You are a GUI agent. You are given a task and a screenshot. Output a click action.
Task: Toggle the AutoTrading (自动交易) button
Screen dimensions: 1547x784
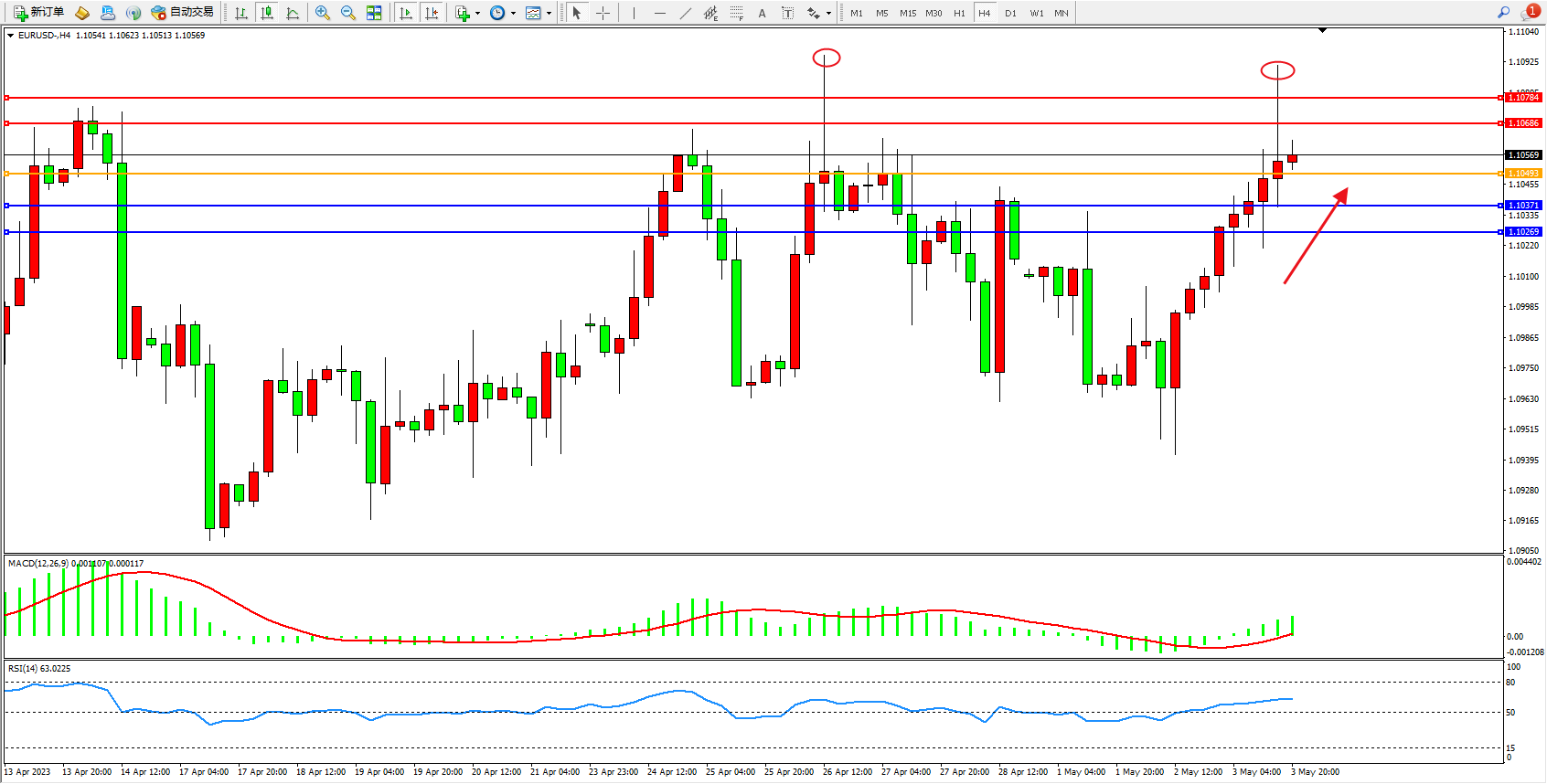(183, 13)
